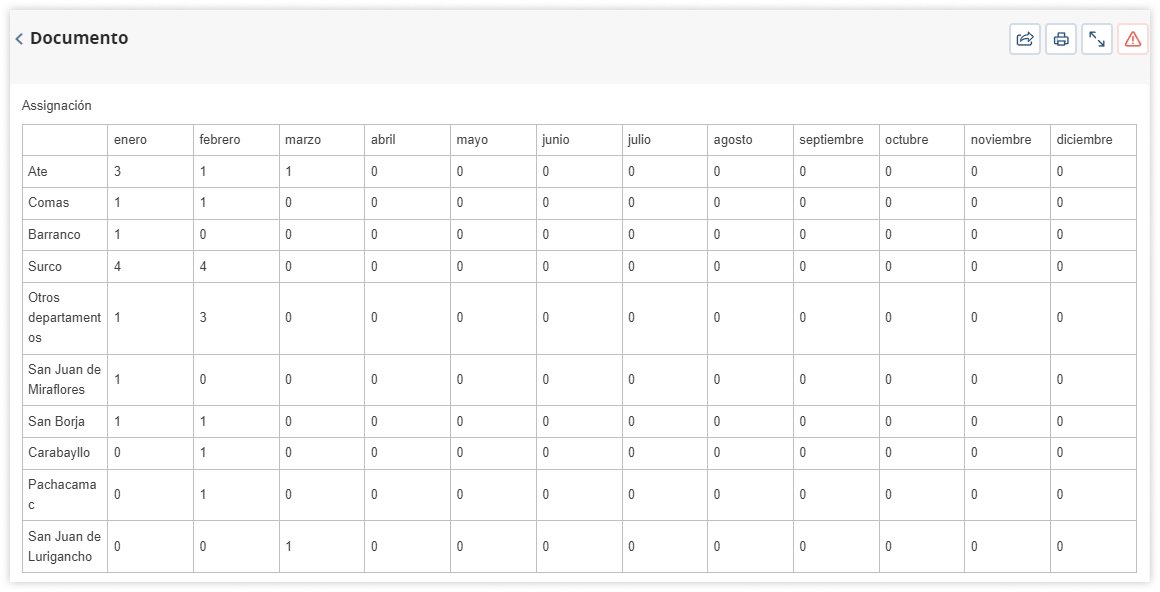This screenshot has height=592, width=1160.
Task: Click the San Juan de Lurigancho row label
Action: [64, 546]
